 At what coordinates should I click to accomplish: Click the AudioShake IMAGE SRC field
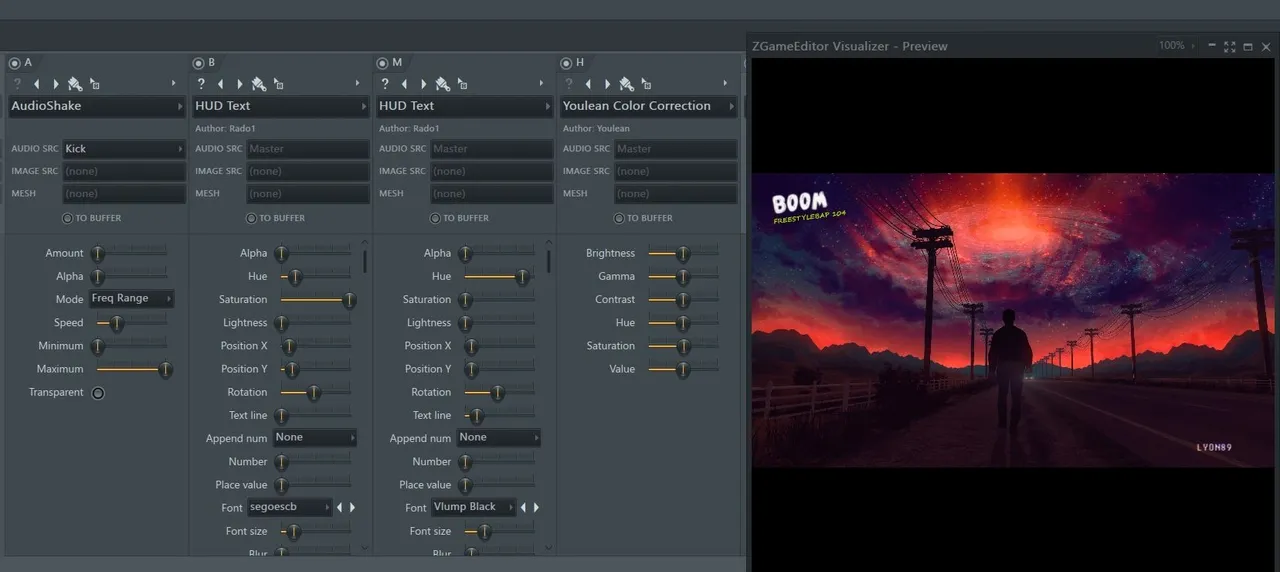[124, 171]
